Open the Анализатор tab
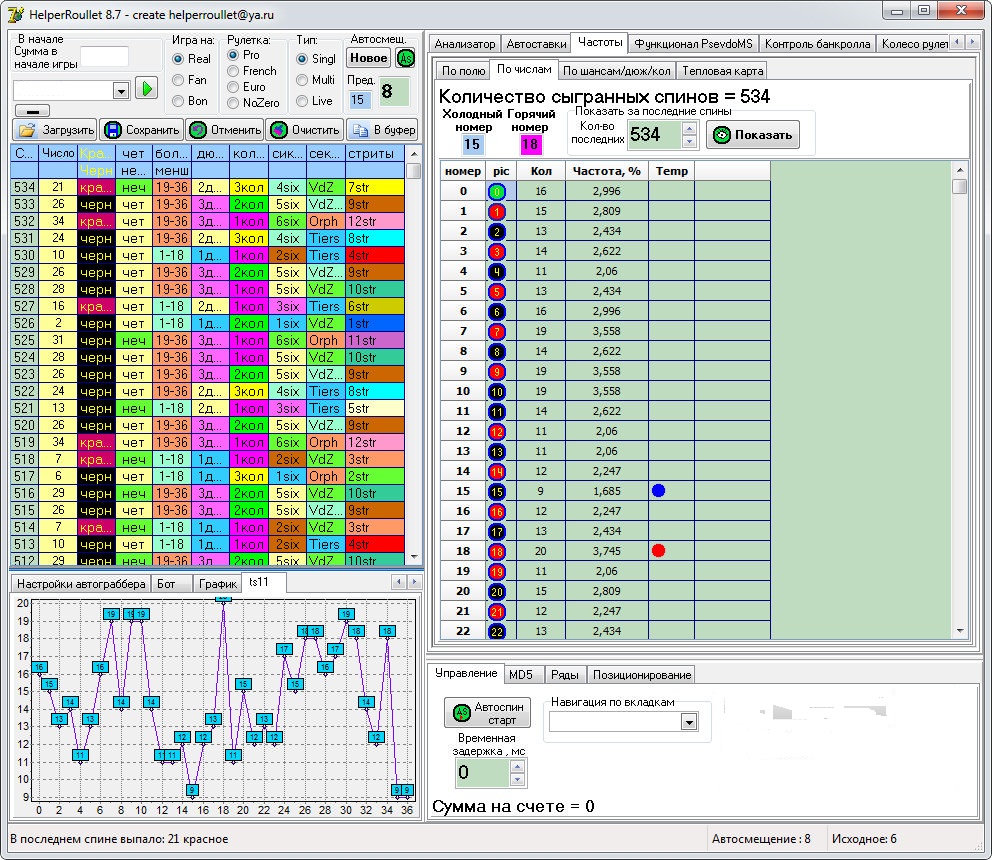The height and width of the screenshot is (860, 992). coord(463,44)
